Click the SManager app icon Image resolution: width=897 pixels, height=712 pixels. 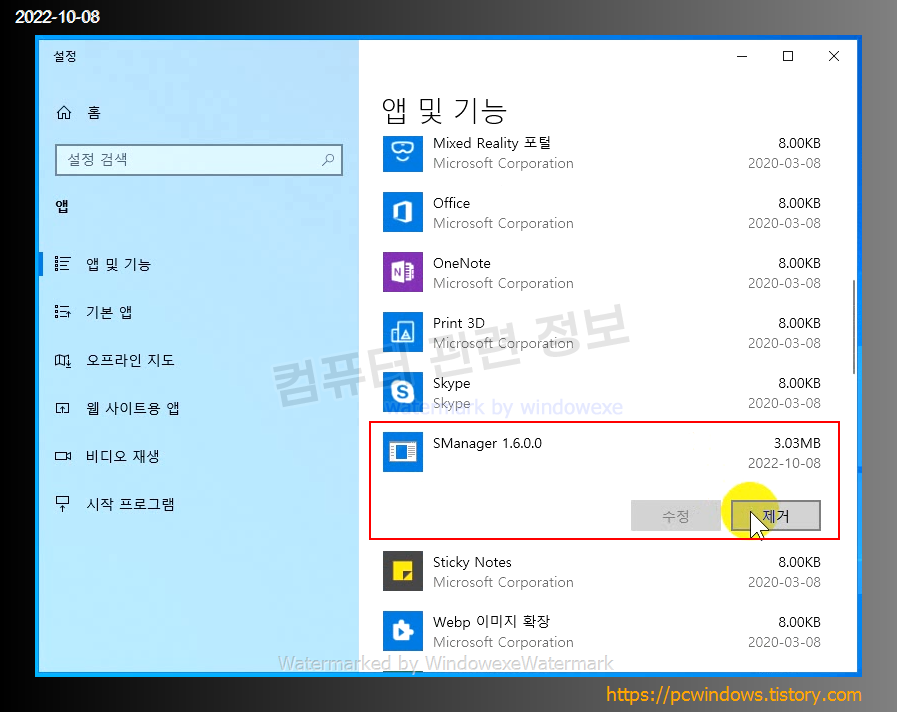pos(403,452)
